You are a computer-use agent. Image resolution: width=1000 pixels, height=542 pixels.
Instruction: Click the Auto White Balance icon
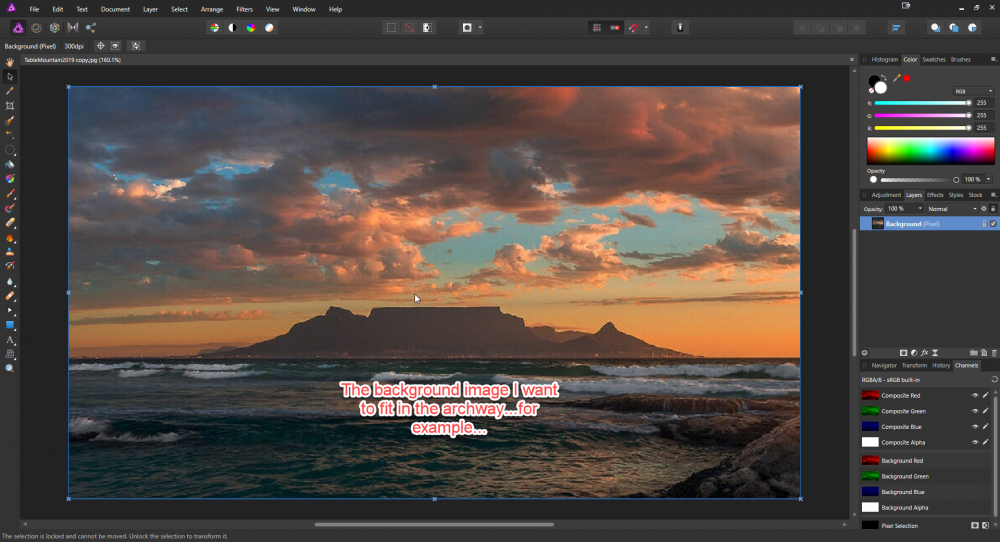tap(269, 28)
